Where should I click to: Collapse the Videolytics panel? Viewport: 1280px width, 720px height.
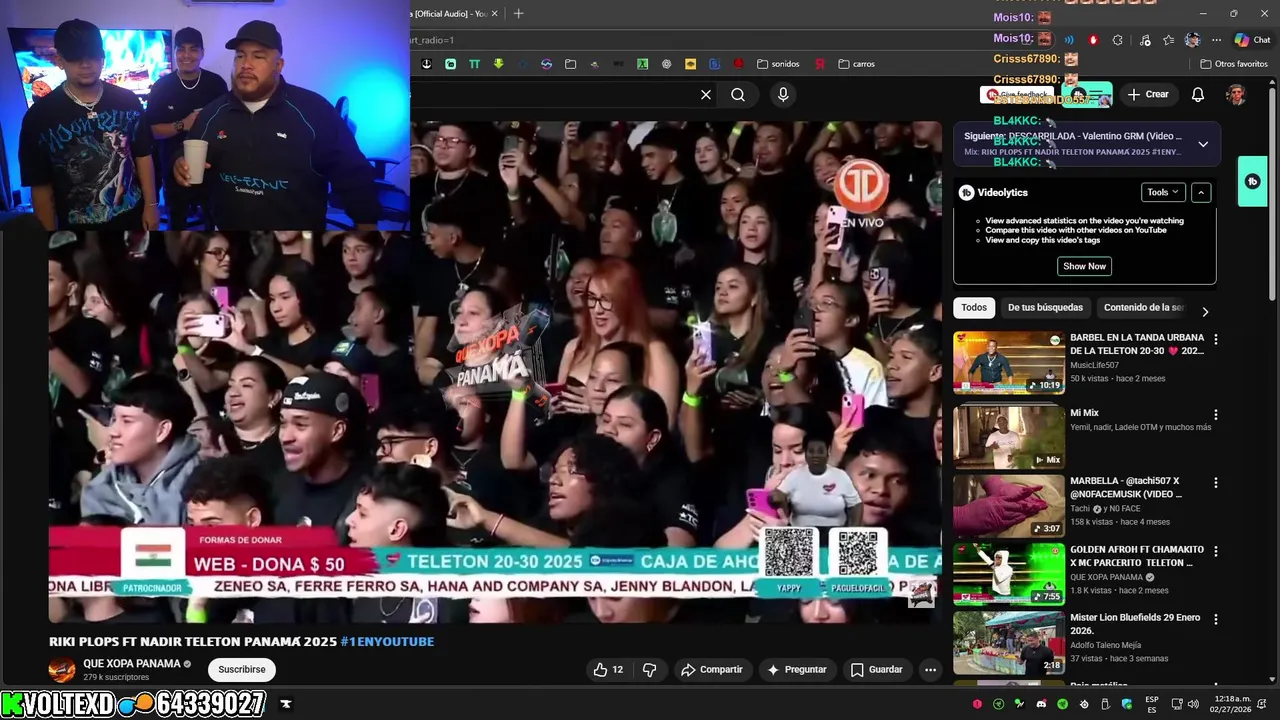pos(1202,192)
